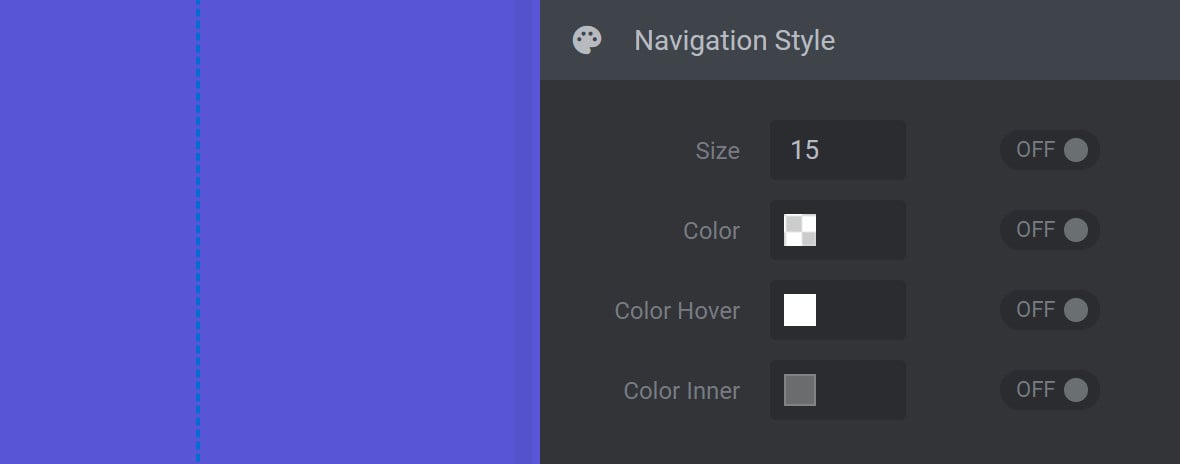Select the dashed vertical guide line

[198, 232]
